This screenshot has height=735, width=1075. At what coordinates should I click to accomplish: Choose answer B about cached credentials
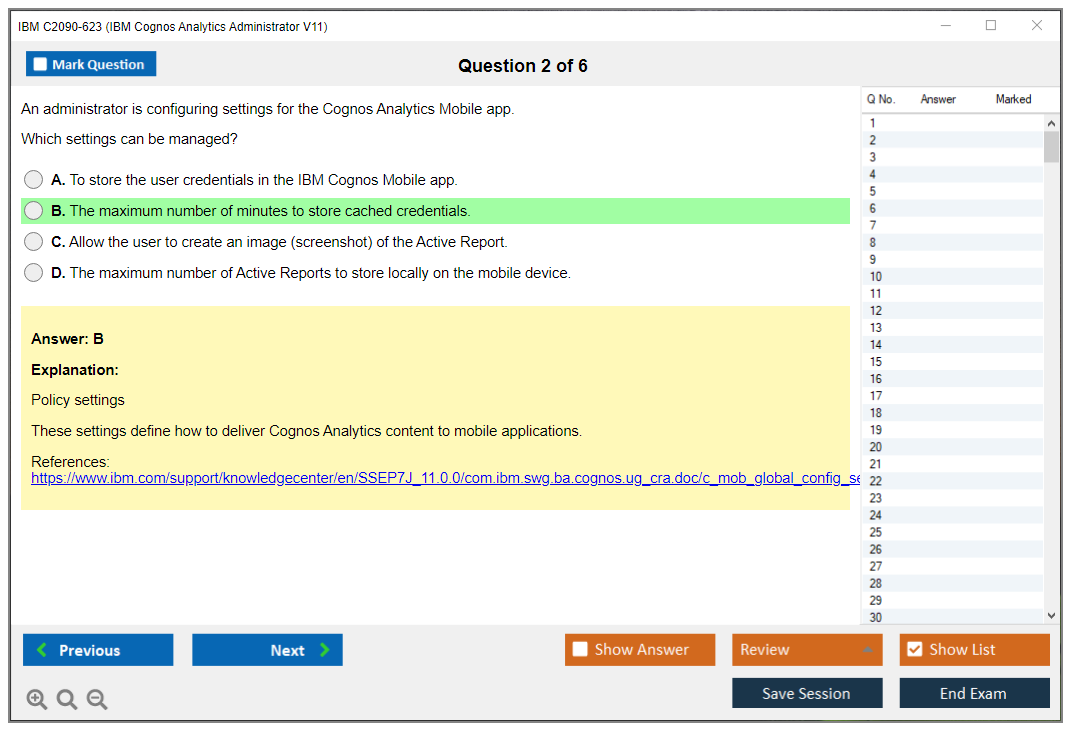click(x=34, y=211)
